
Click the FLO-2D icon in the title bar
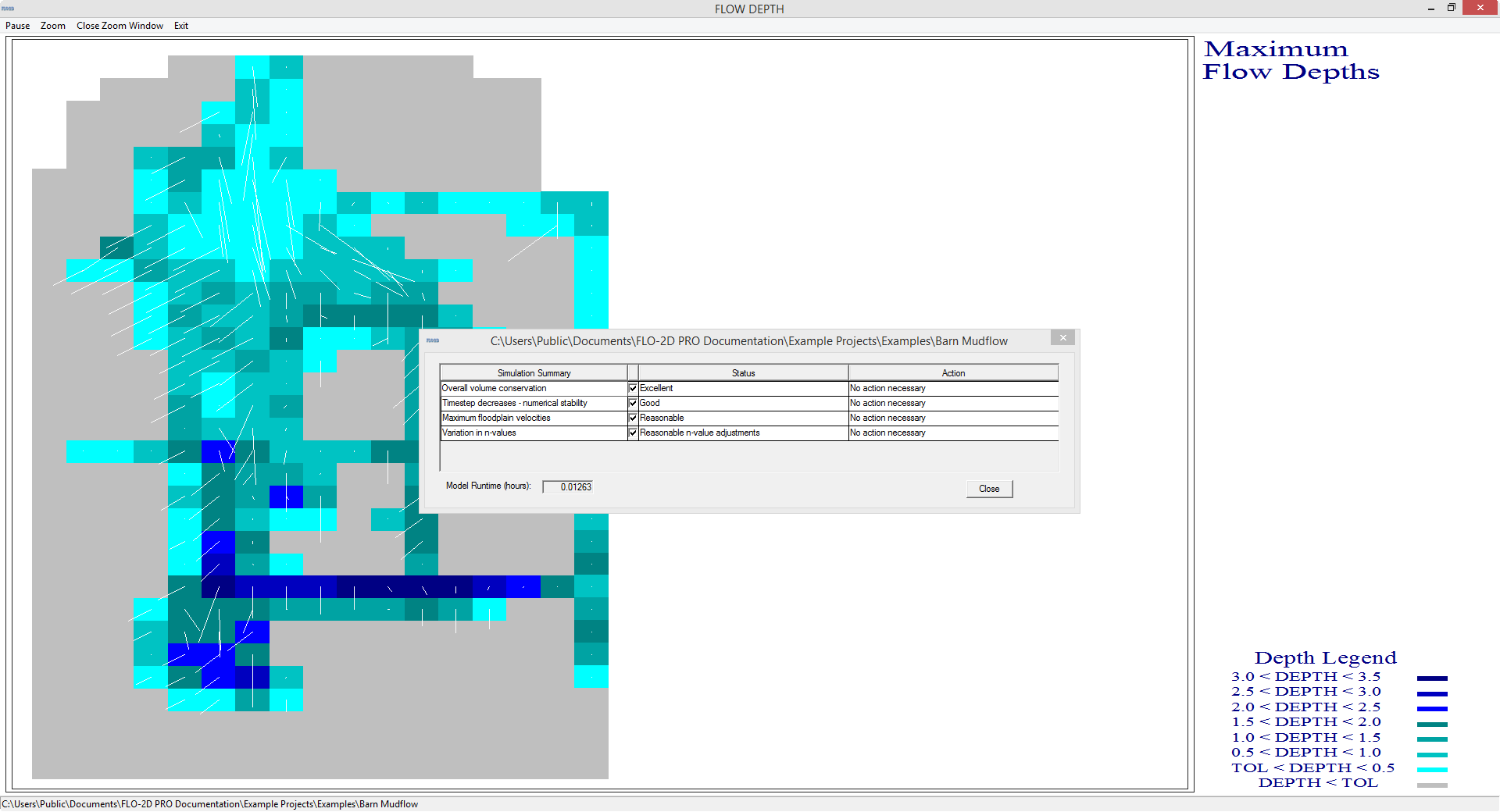click(x=7, y=9)
